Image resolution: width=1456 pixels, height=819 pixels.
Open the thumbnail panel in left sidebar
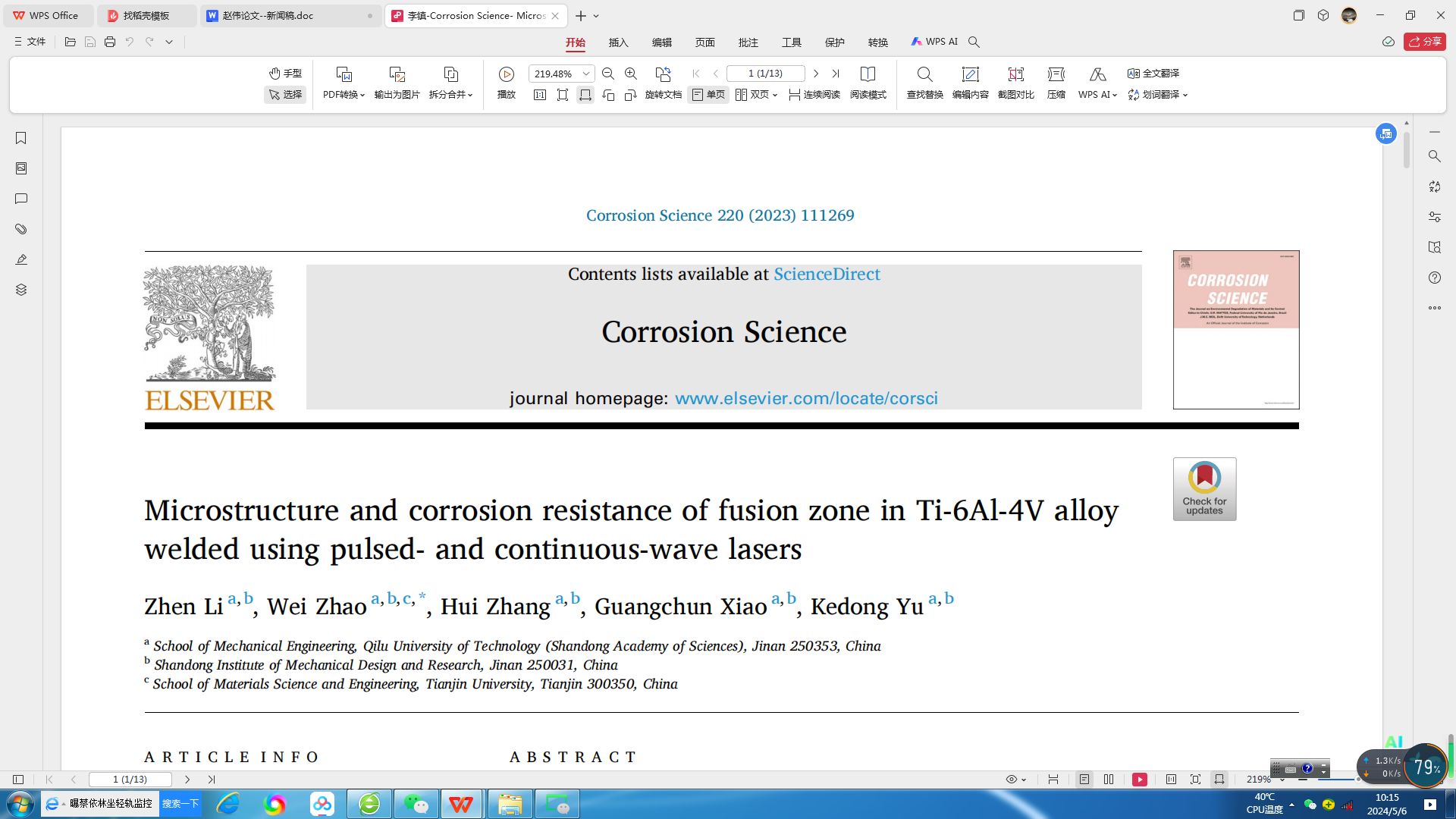coord(21,168)
